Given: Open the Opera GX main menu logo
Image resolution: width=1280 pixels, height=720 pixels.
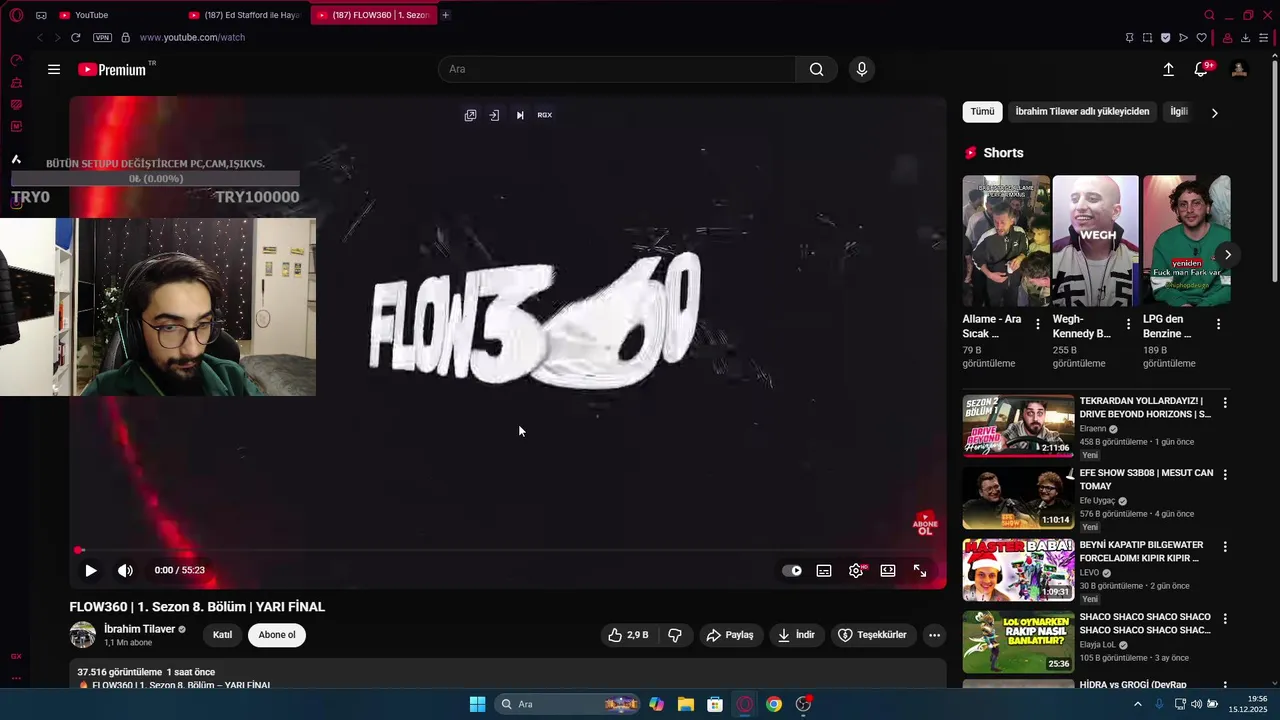Looking at the screenshot, I should click(16, 15).
